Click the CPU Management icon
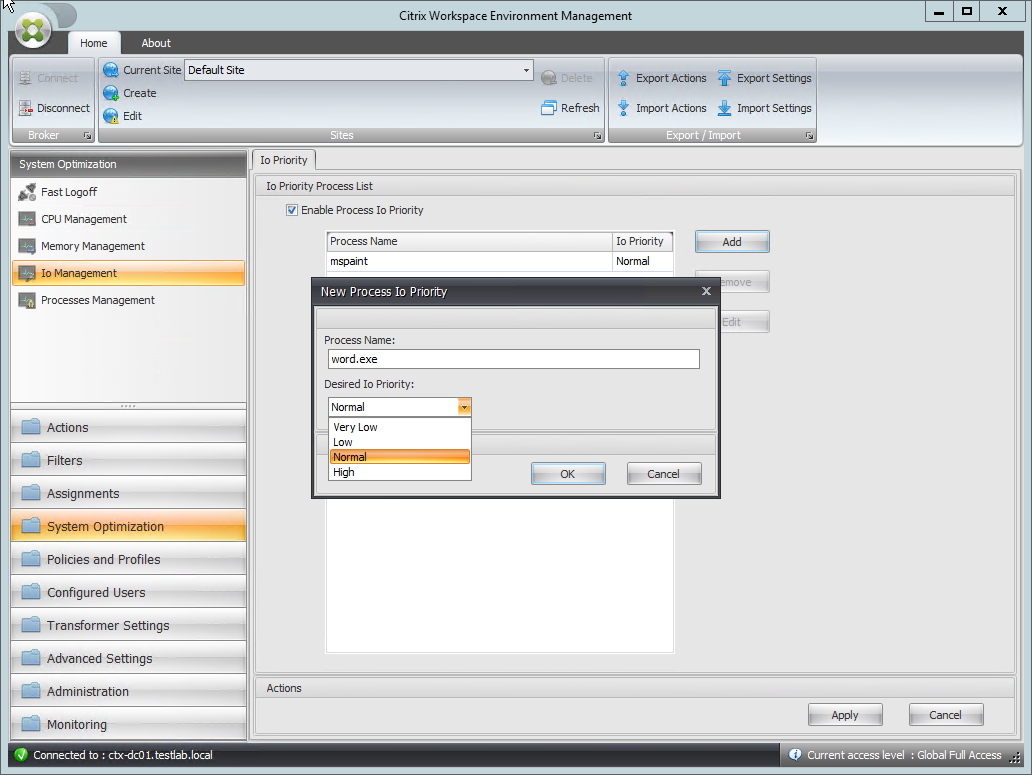The image size is (1032, 775). coord(27,219)
